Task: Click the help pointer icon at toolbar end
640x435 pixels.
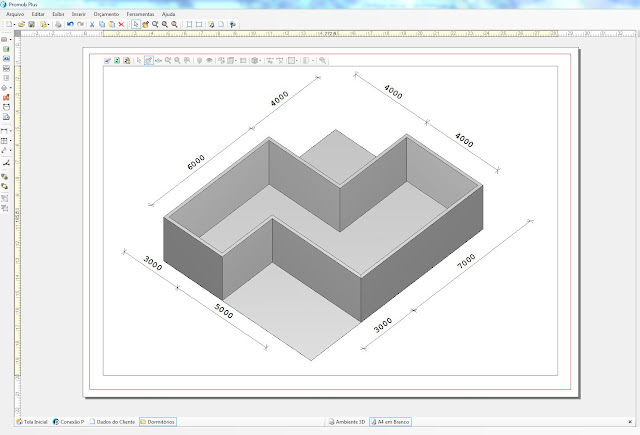Action: (x=233, y=24)
